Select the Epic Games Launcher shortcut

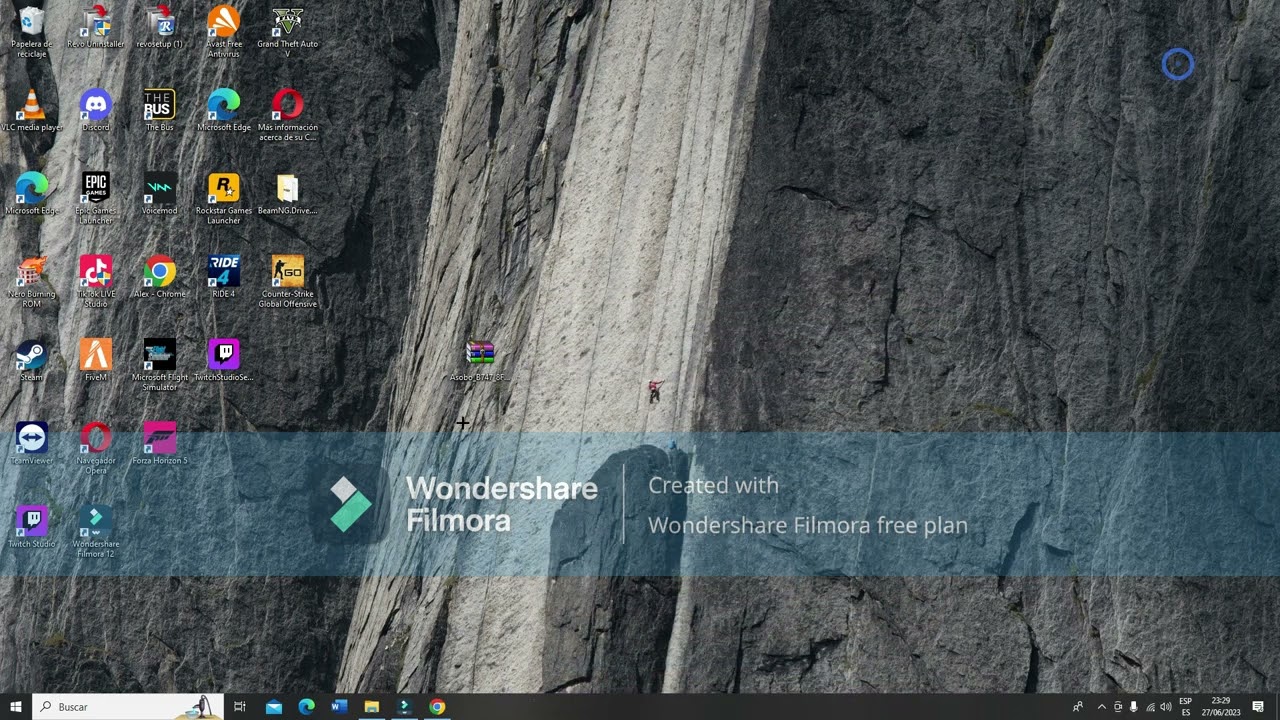pyautogui.click(x=96, y=198)
